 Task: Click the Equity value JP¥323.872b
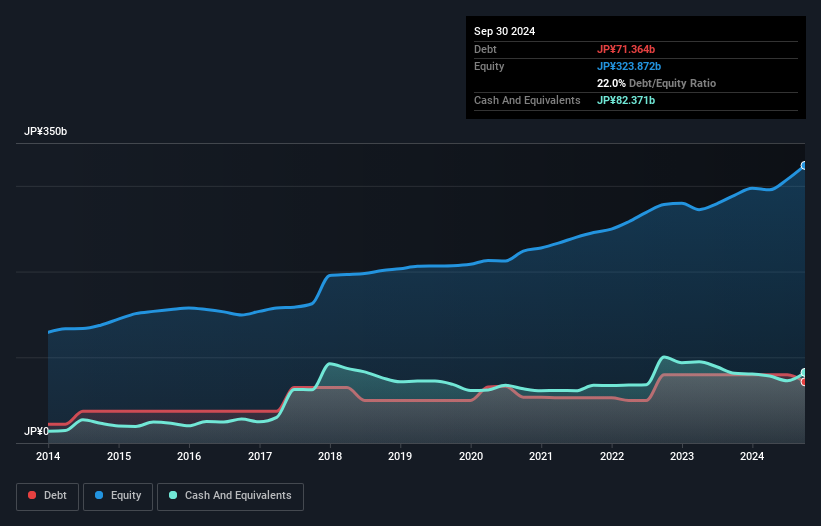pos(629,66)
